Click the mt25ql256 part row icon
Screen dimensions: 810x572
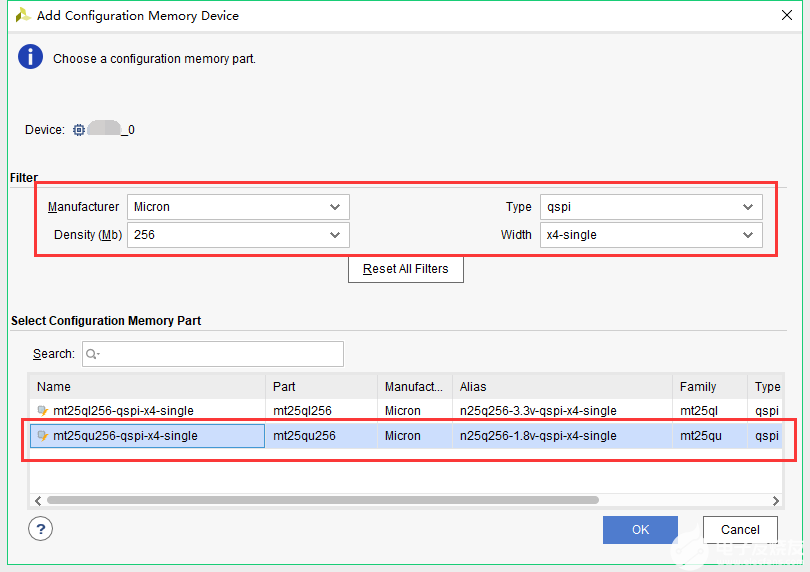click(43, 411)
